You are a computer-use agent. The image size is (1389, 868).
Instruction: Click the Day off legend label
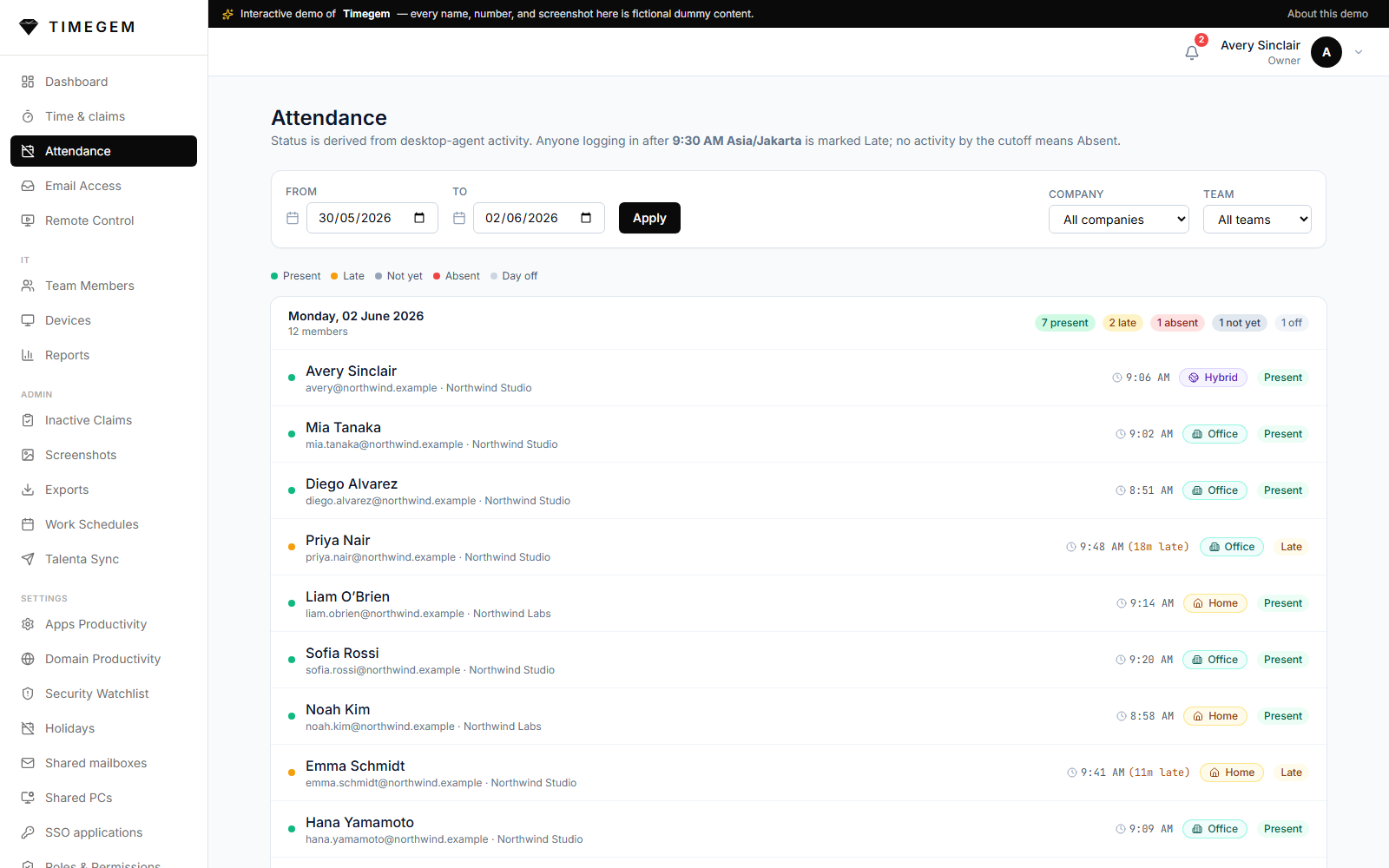tap(519, 276)
